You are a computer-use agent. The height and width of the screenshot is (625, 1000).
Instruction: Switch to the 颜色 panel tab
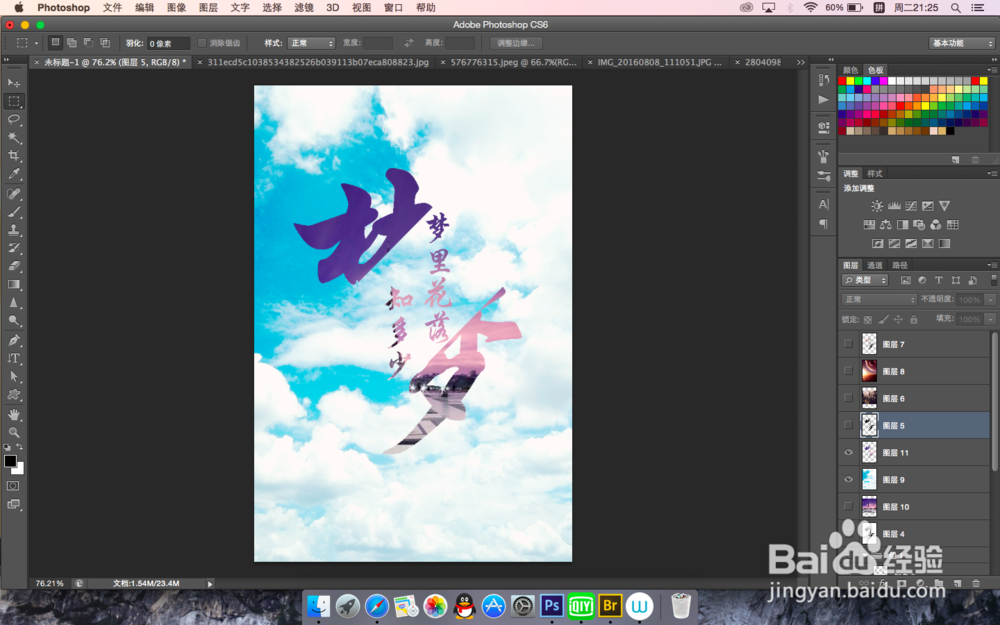pyautogui.click(x=850, y=70)
